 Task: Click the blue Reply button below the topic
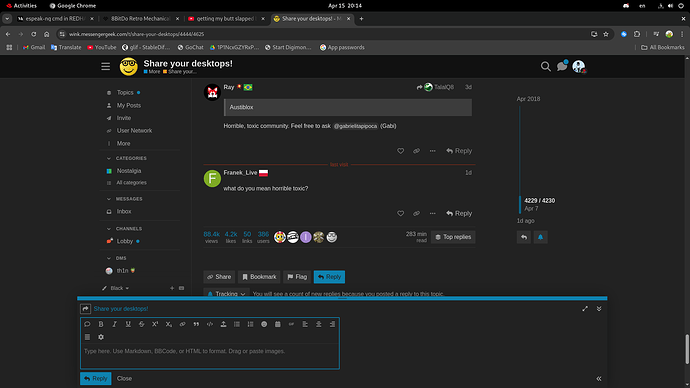329,277
